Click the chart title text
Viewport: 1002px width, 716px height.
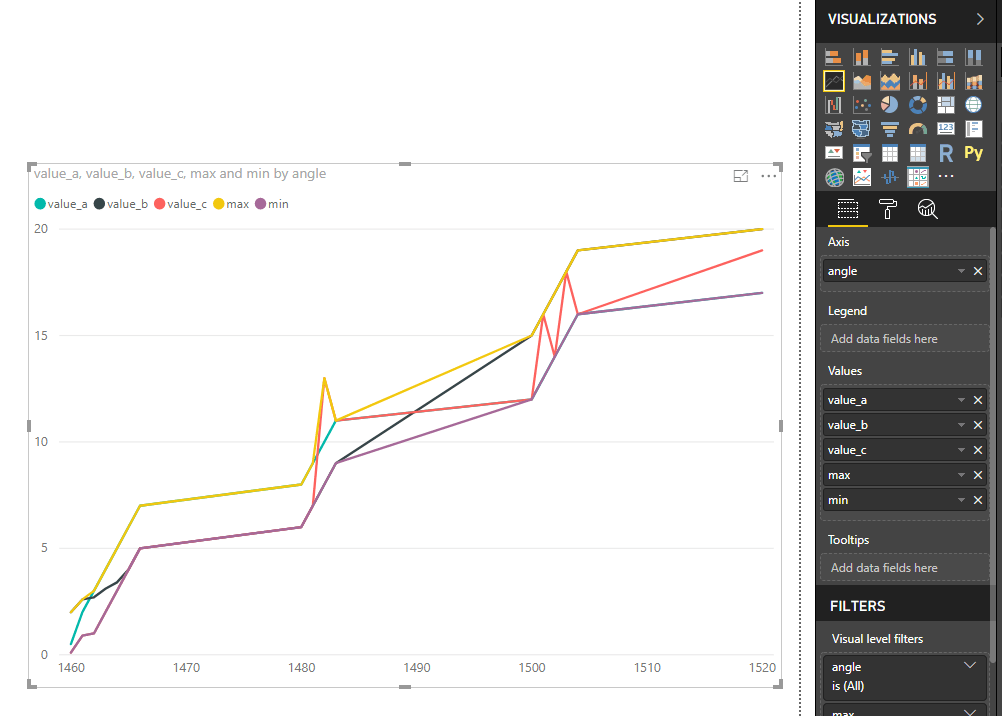[180, 174]
